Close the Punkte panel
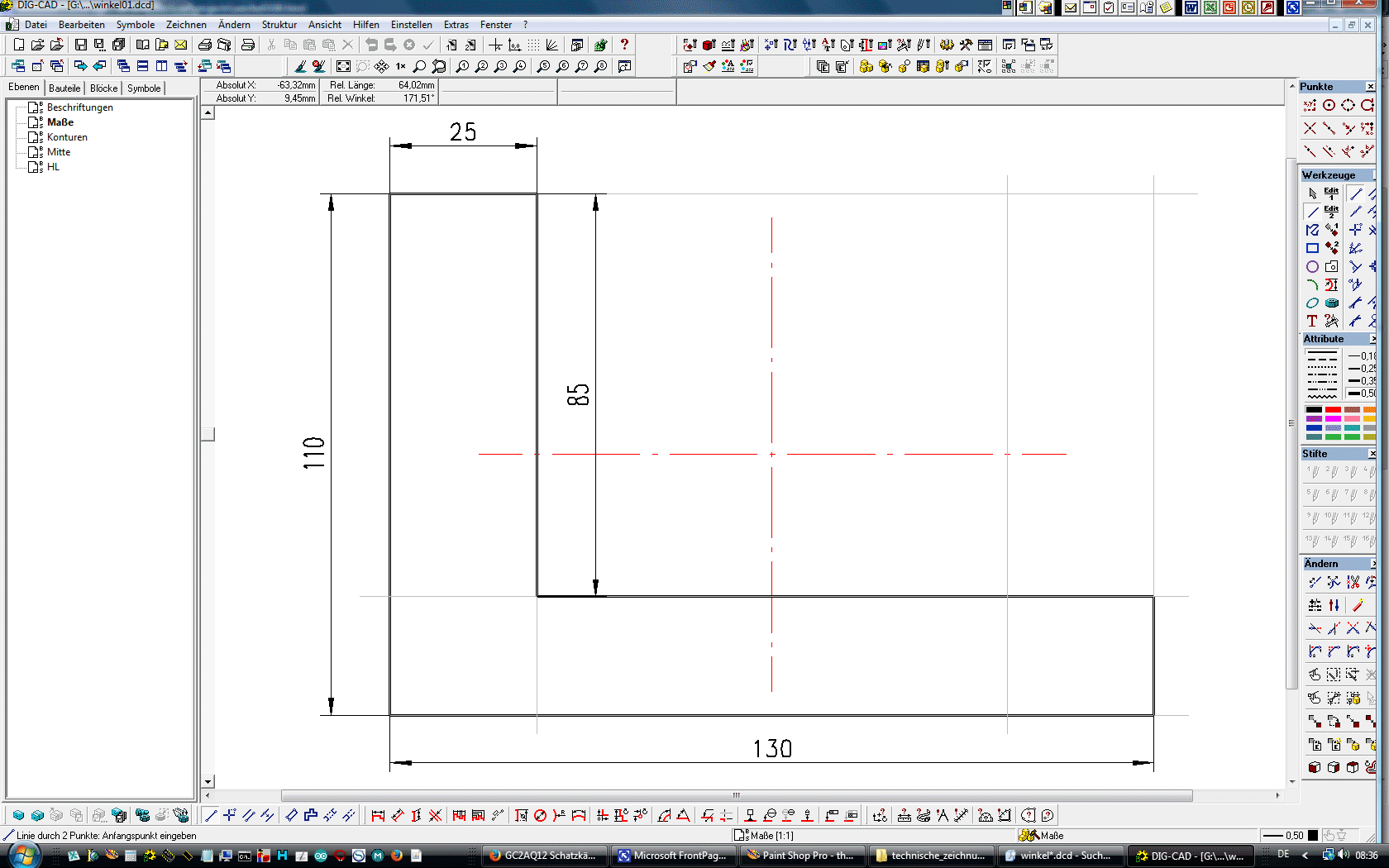The height and width of the screenshot is (868, 1389). coord(1370,87)
